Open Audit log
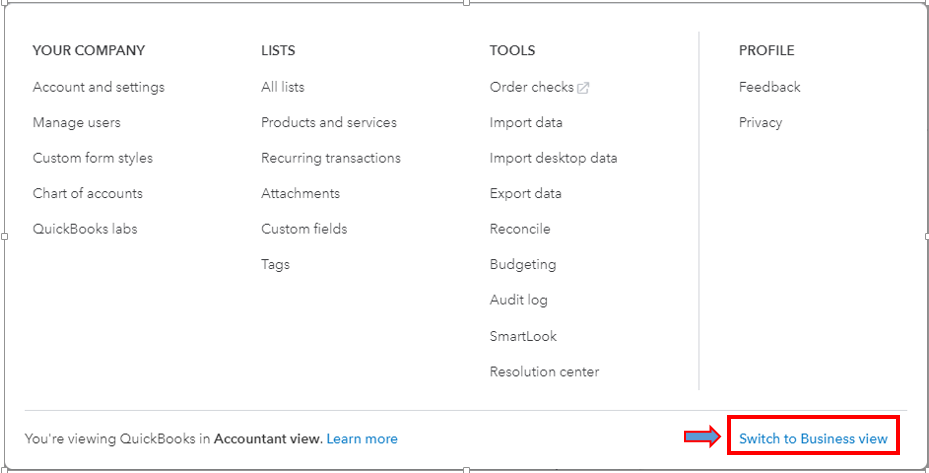This screenshot has height=473, width=929. pyautogui.click(x=518, y=300)
